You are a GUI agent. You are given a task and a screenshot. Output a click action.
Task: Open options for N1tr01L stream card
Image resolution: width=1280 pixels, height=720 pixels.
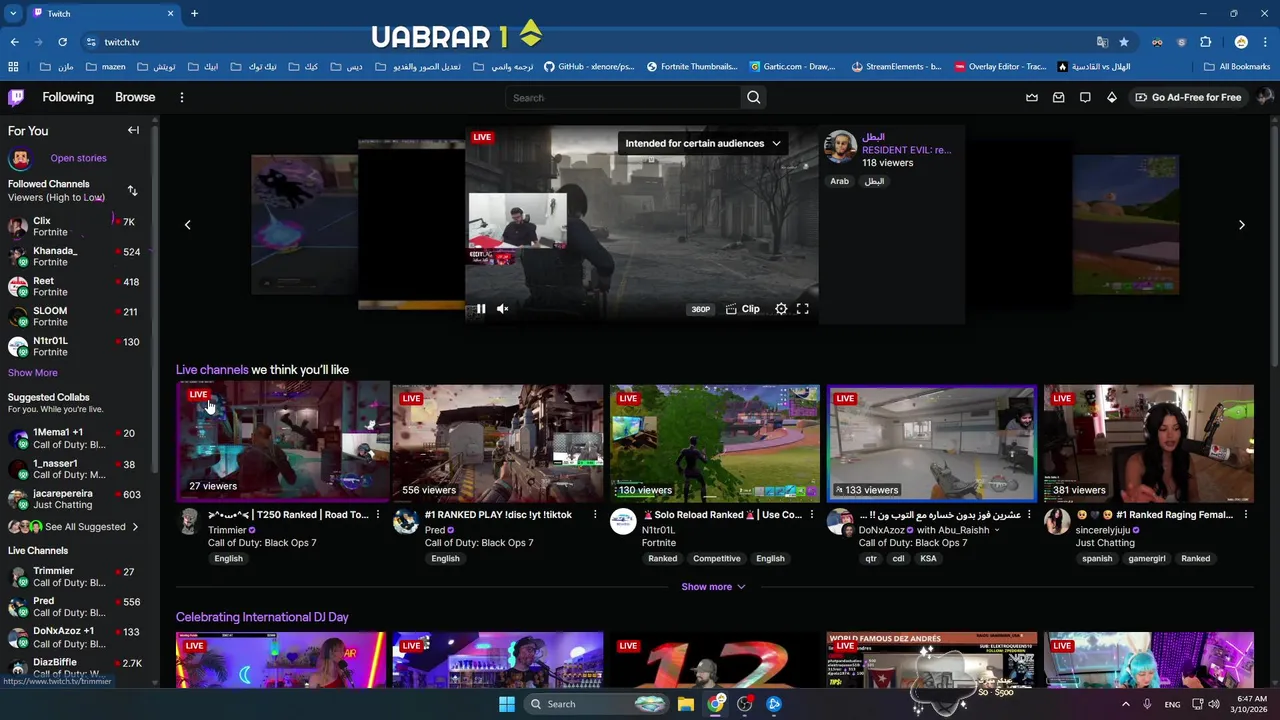pos(812,514)
